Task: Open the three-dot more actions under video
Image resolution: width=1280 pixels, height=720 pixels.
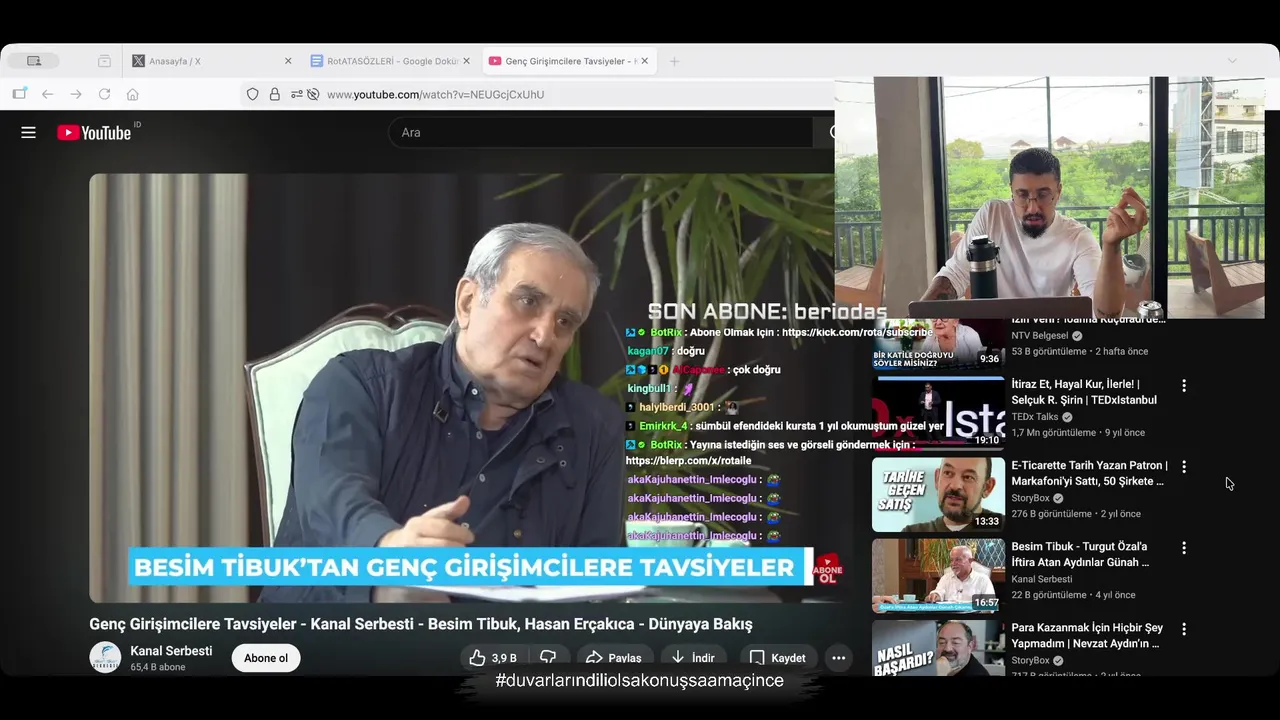Action: pos(839,658)
